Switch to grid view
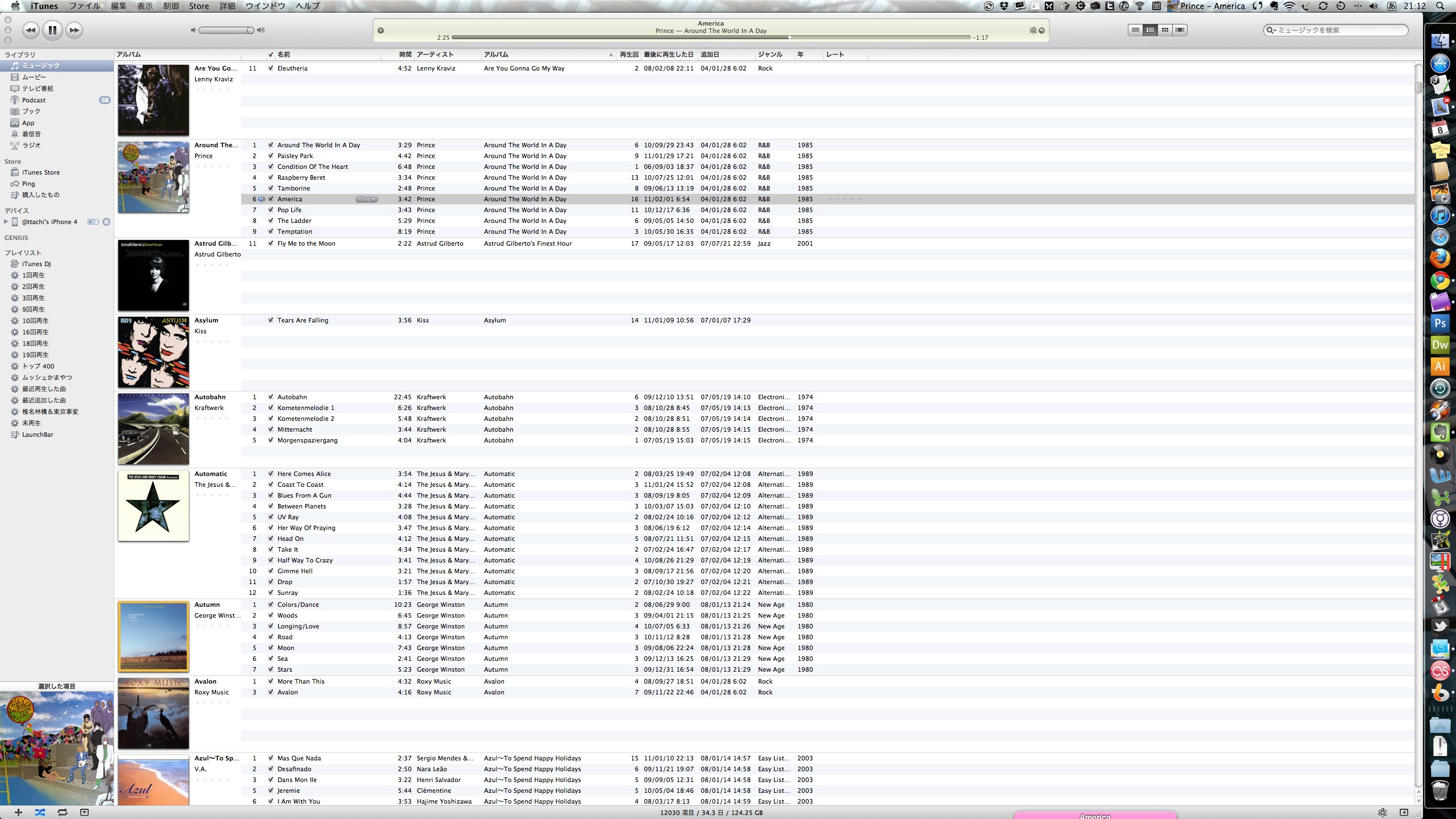The height and width of the screenshot is (819, 1456). [x=1165, y=30]
